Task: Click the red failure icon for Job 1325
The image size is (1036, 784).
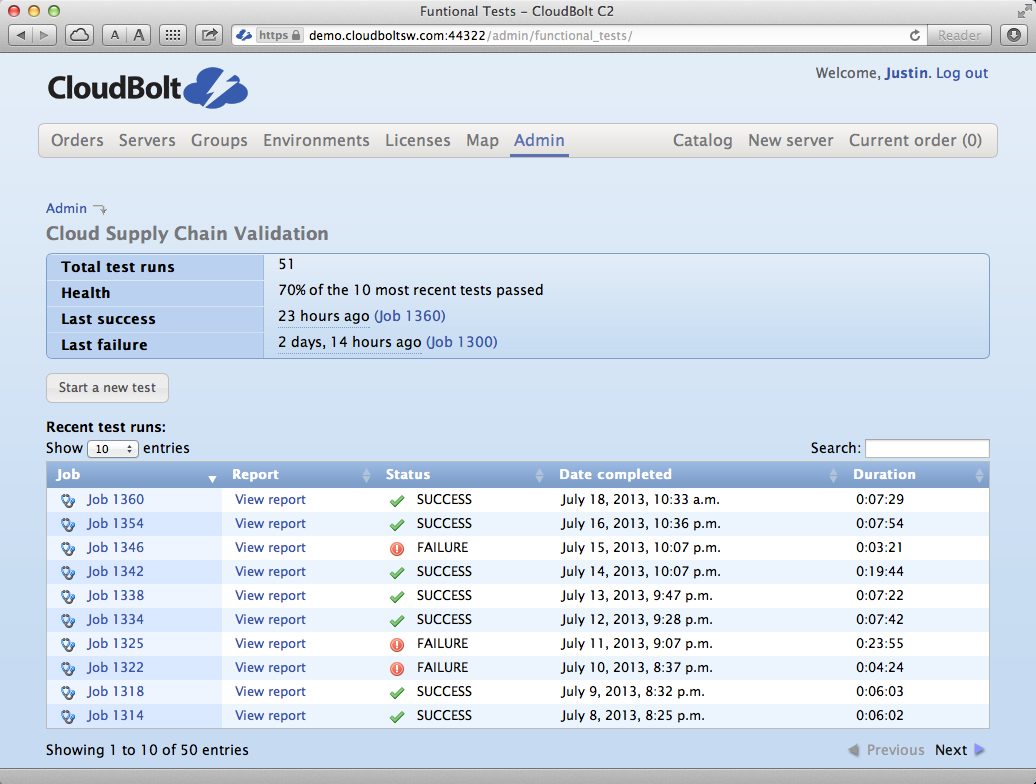Action: click(397, 645)
